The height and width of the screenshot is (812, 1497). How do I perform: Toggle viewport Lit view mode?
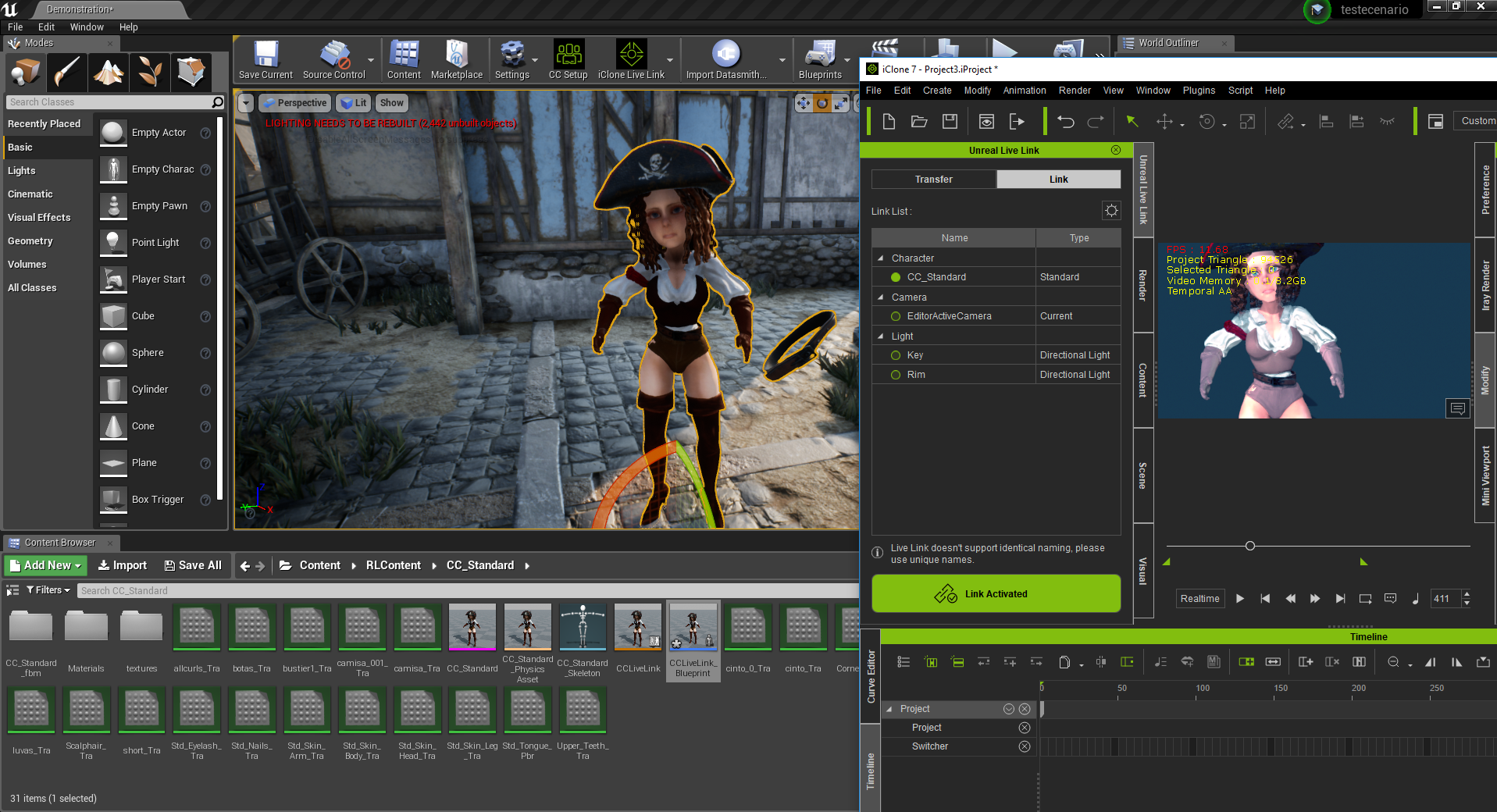354,103
